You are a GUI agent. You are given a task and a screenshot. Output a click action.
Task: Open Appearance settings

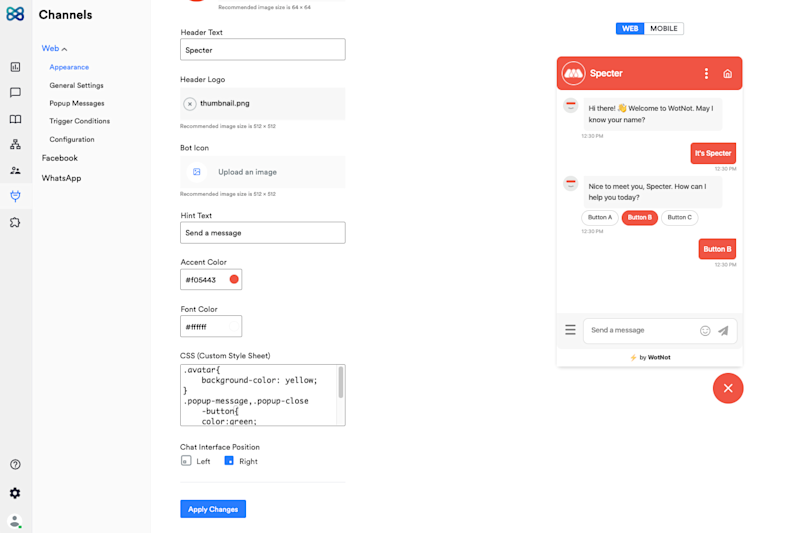[x=69, y=67]
